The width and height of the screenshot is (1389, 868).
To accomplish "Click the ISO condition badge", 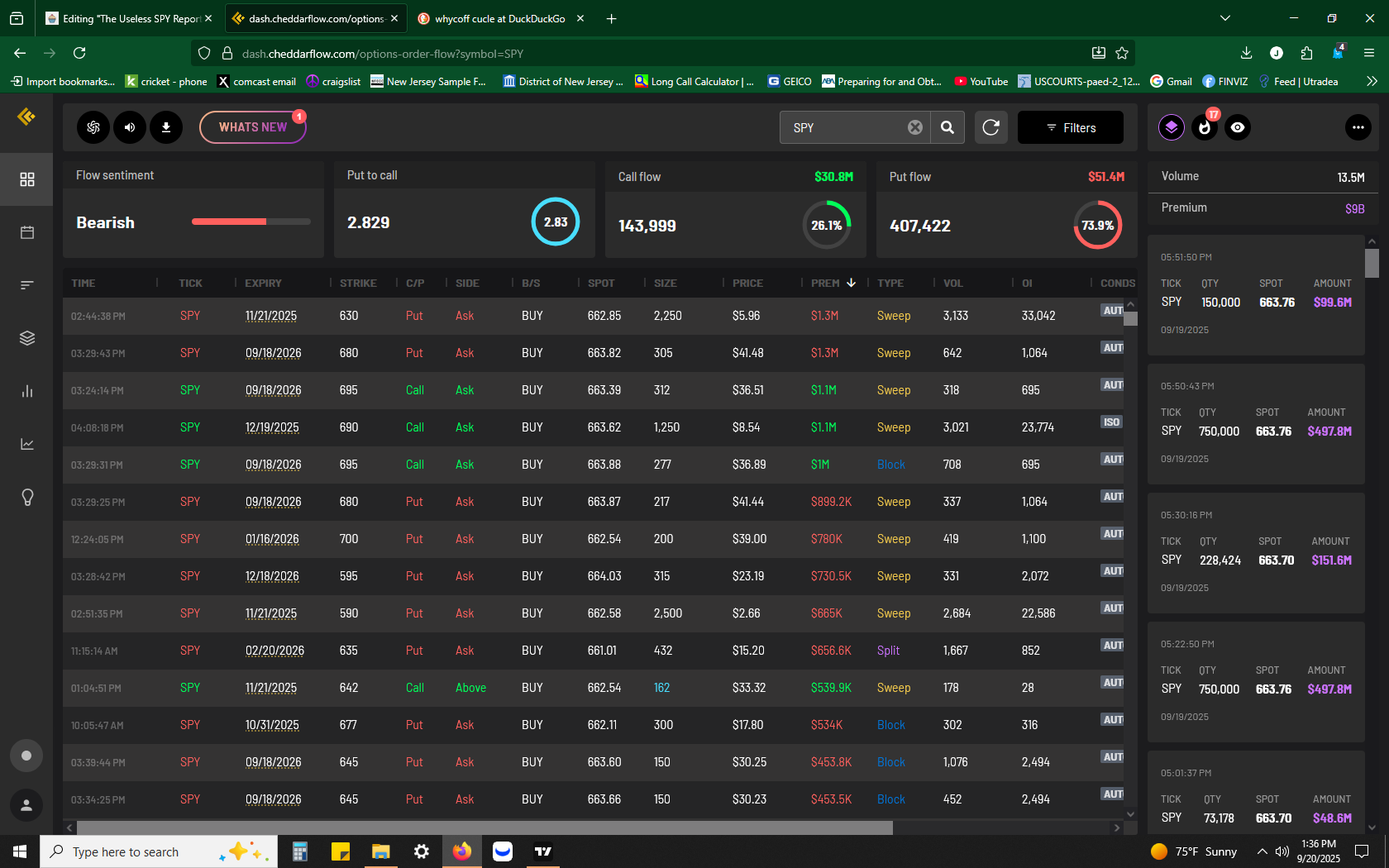I will click(x=1111, y=422).
